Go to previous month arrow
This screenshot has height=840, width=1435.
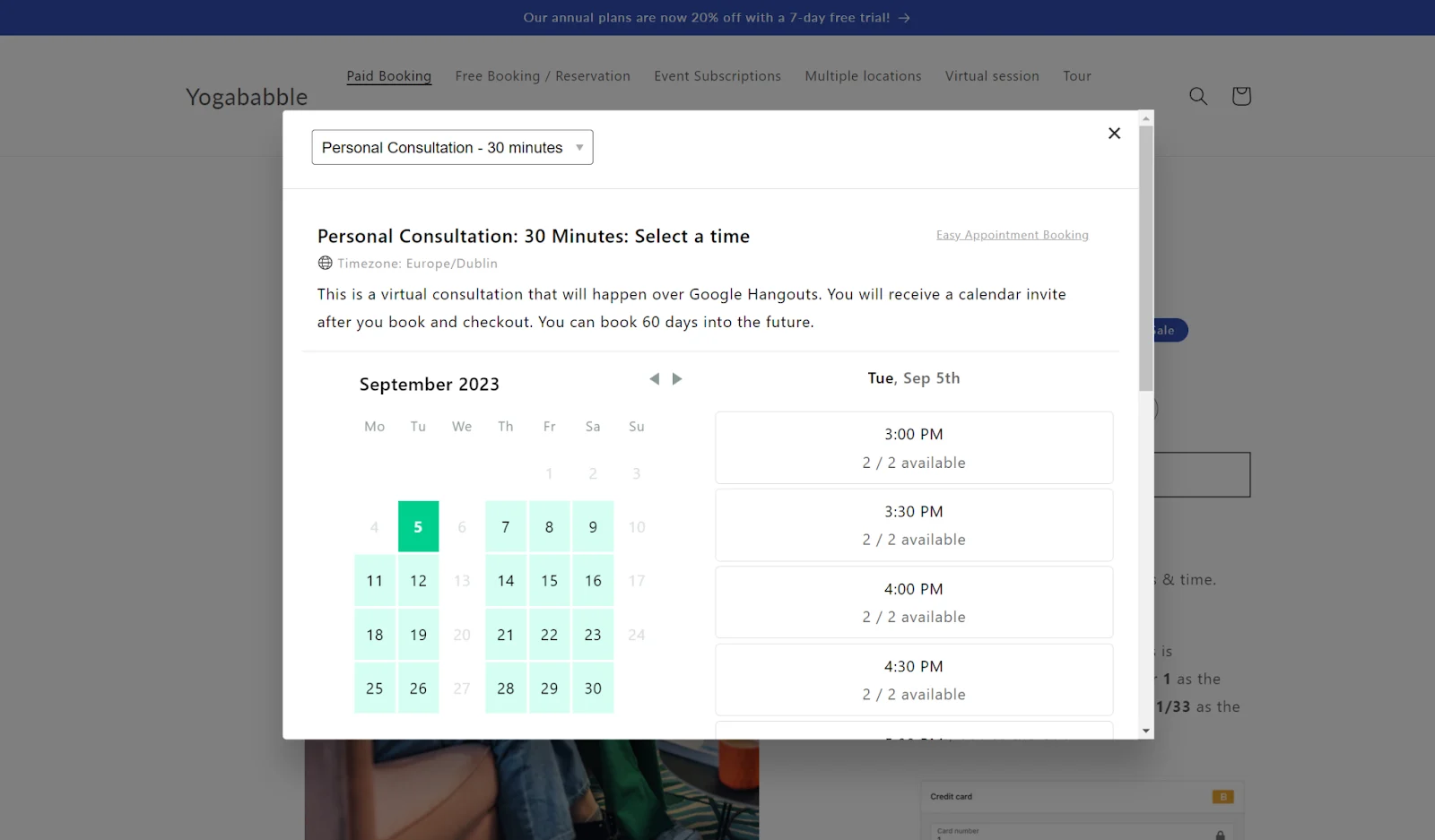point(655,379)
